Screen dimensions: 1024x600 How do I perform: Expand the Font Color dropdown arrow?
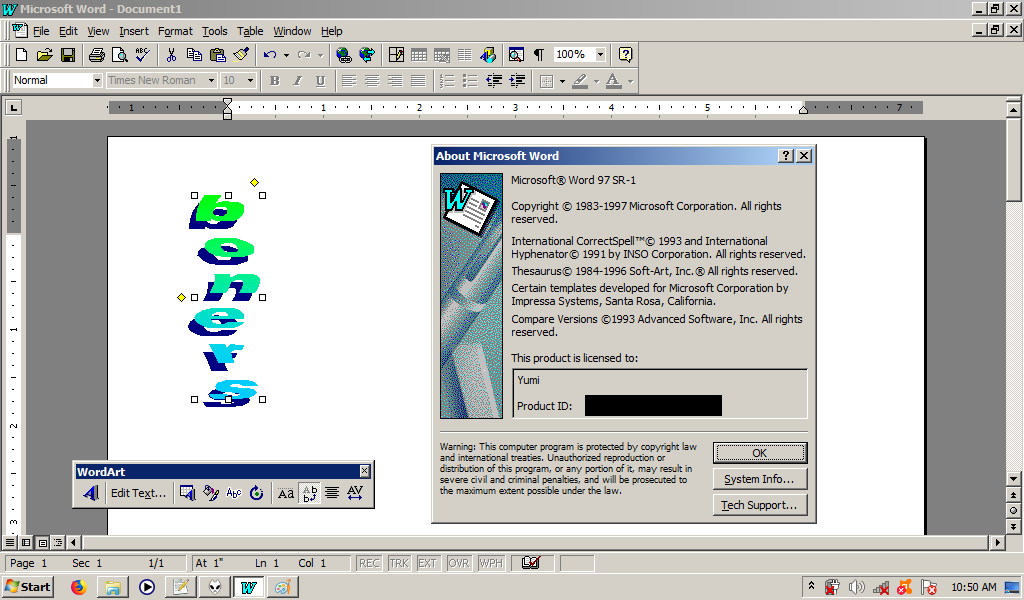pos(630,81)
